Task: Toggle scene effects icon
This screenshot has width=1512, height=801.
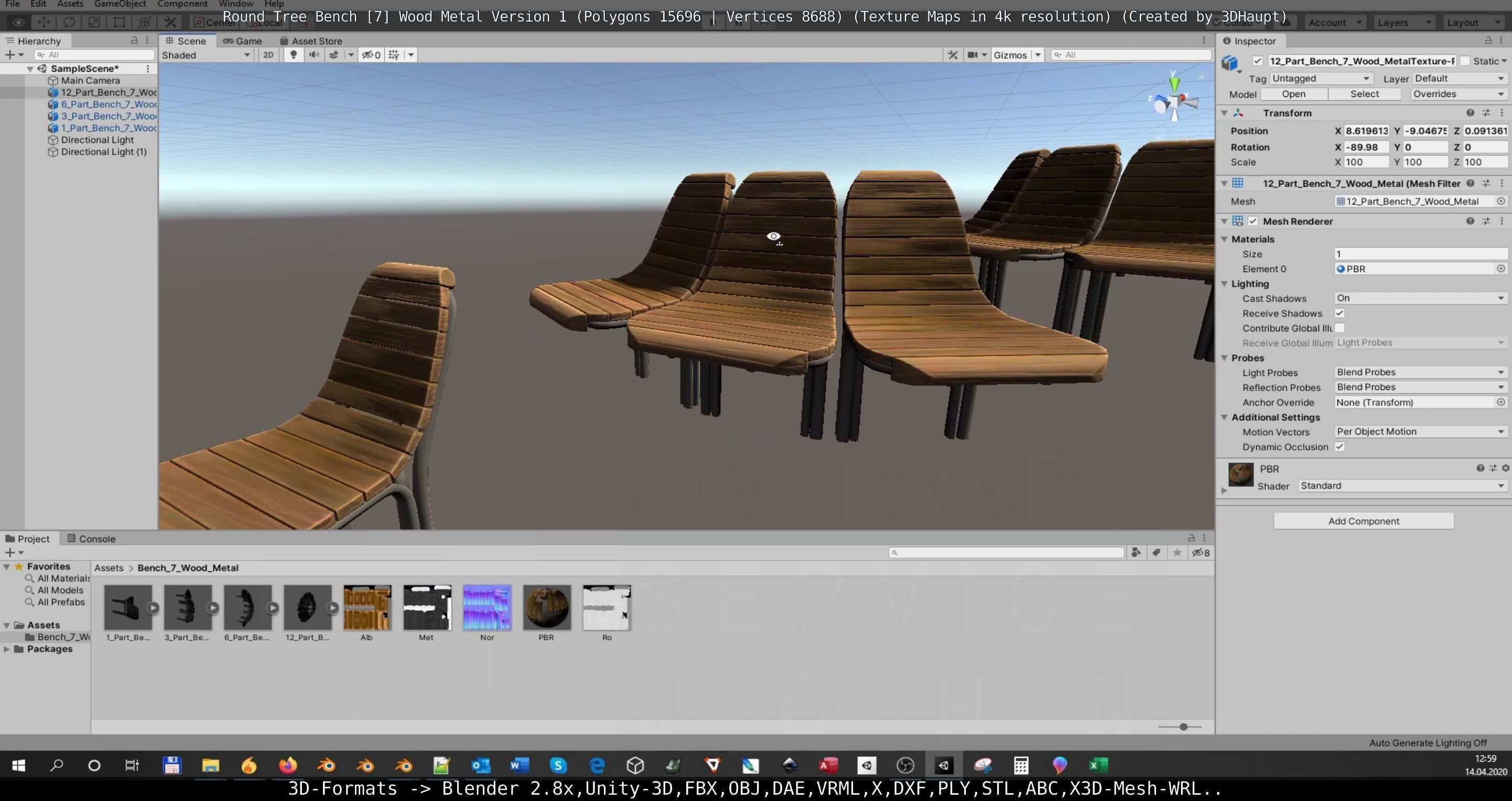Action: point(334,55)
